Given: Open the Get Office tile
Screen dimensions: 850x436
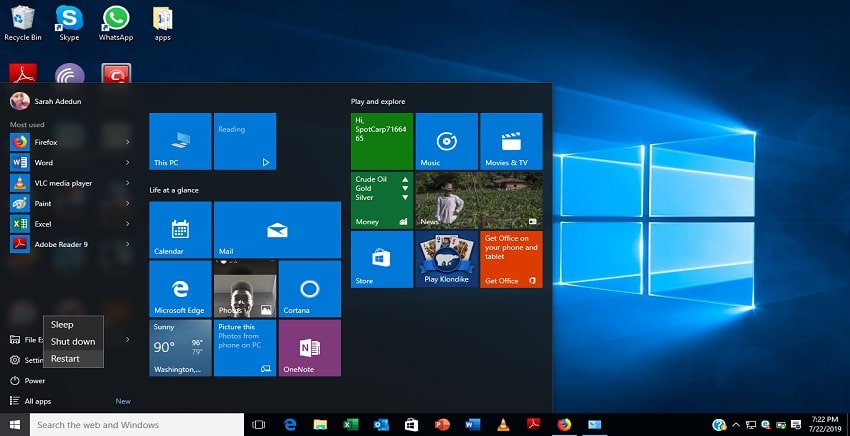Looking at the screenshot, I should point(511,259).
